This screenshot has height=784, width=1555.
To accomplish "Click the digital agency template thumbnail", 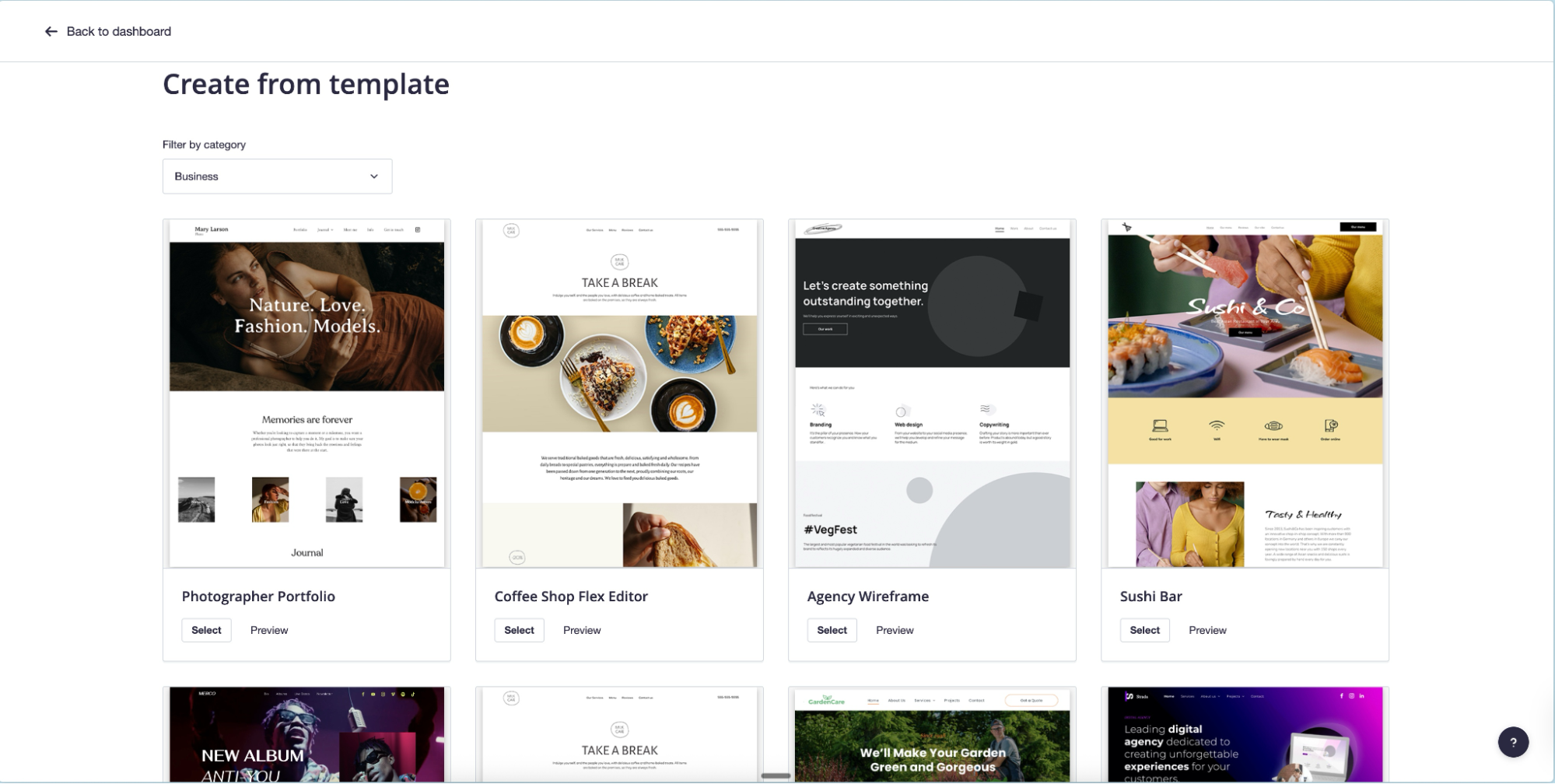I will tap(1245, 734).
